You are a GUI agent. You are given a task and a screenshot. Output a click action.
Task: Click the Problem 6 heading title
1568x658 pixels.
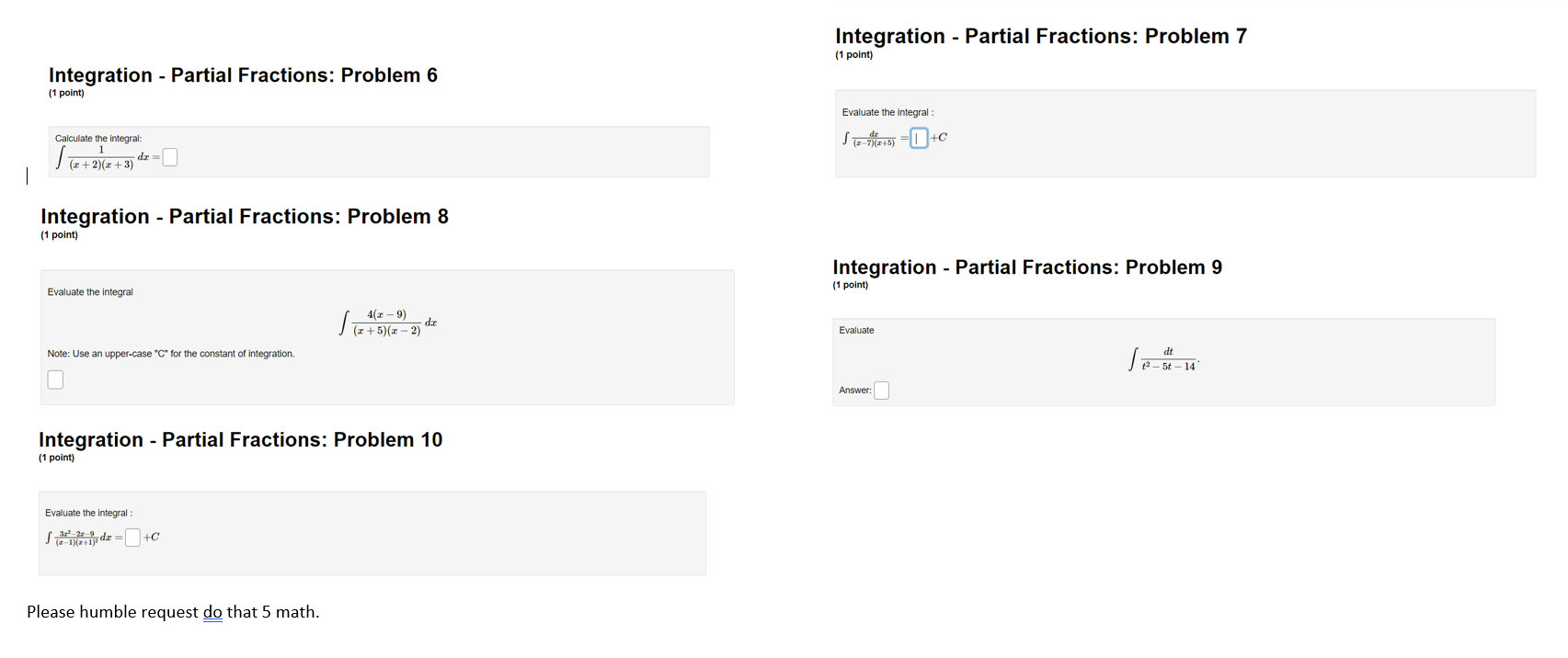(x=243, y=75)
